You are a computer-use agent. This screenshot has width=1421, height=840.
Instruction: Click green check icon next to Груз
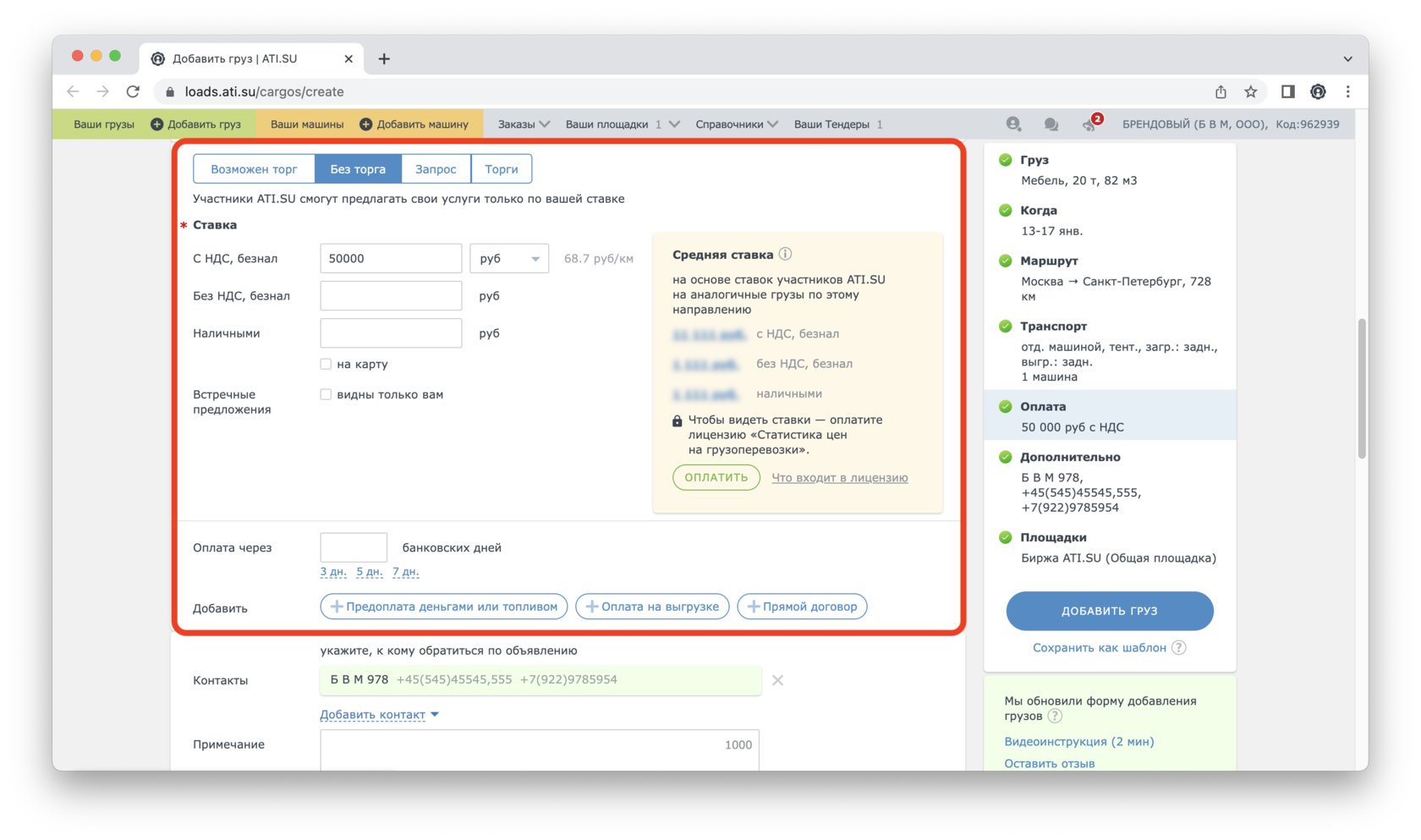point(1005,160)
